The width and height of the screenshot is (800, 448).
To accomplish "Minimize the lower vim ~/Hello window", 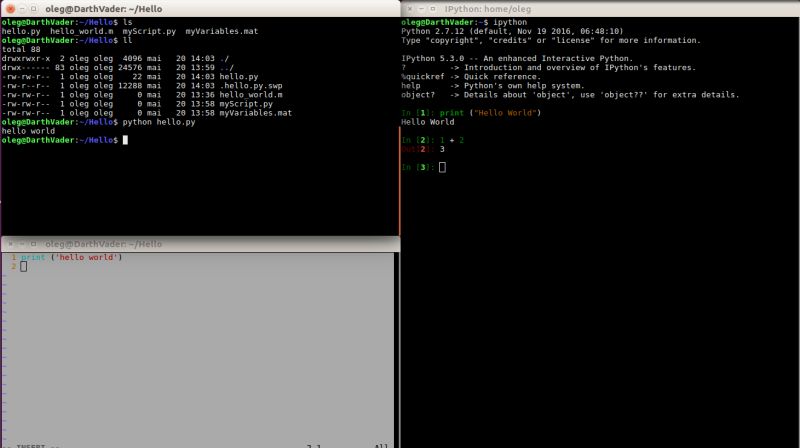I will [22, 244].
